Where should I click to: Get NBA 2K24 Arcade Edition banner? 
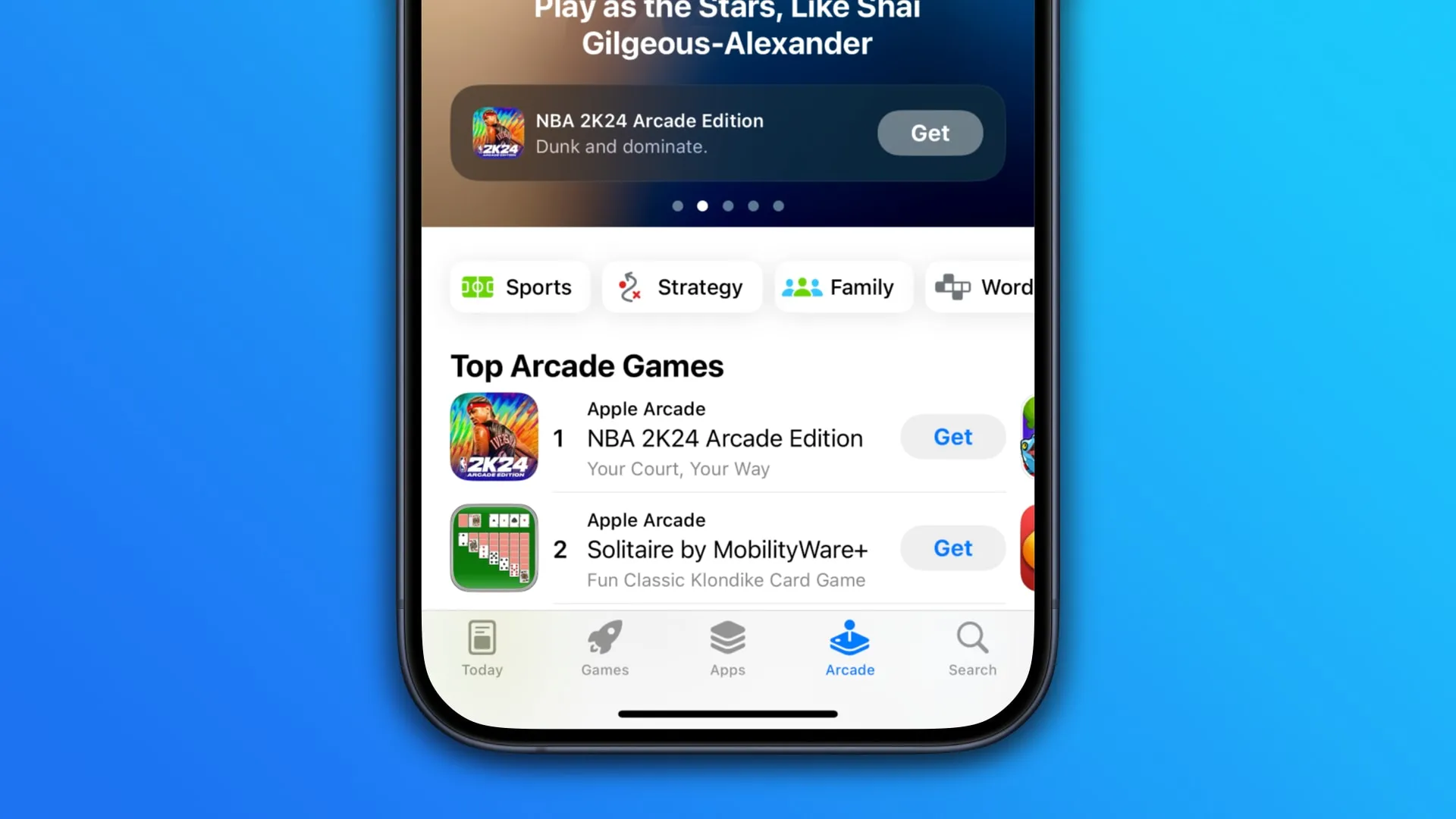click(930, 133)
